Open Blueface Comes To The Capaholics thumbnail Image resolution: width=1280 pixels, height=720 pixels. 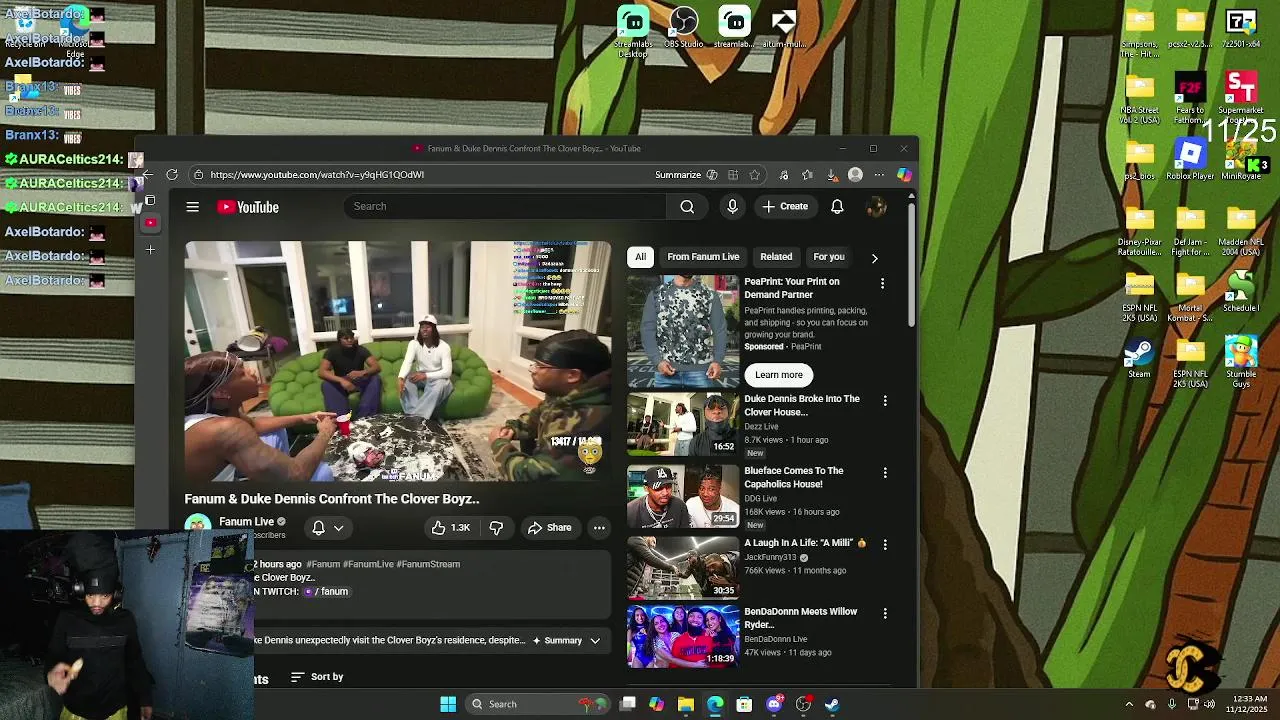[x=683, y=496]
